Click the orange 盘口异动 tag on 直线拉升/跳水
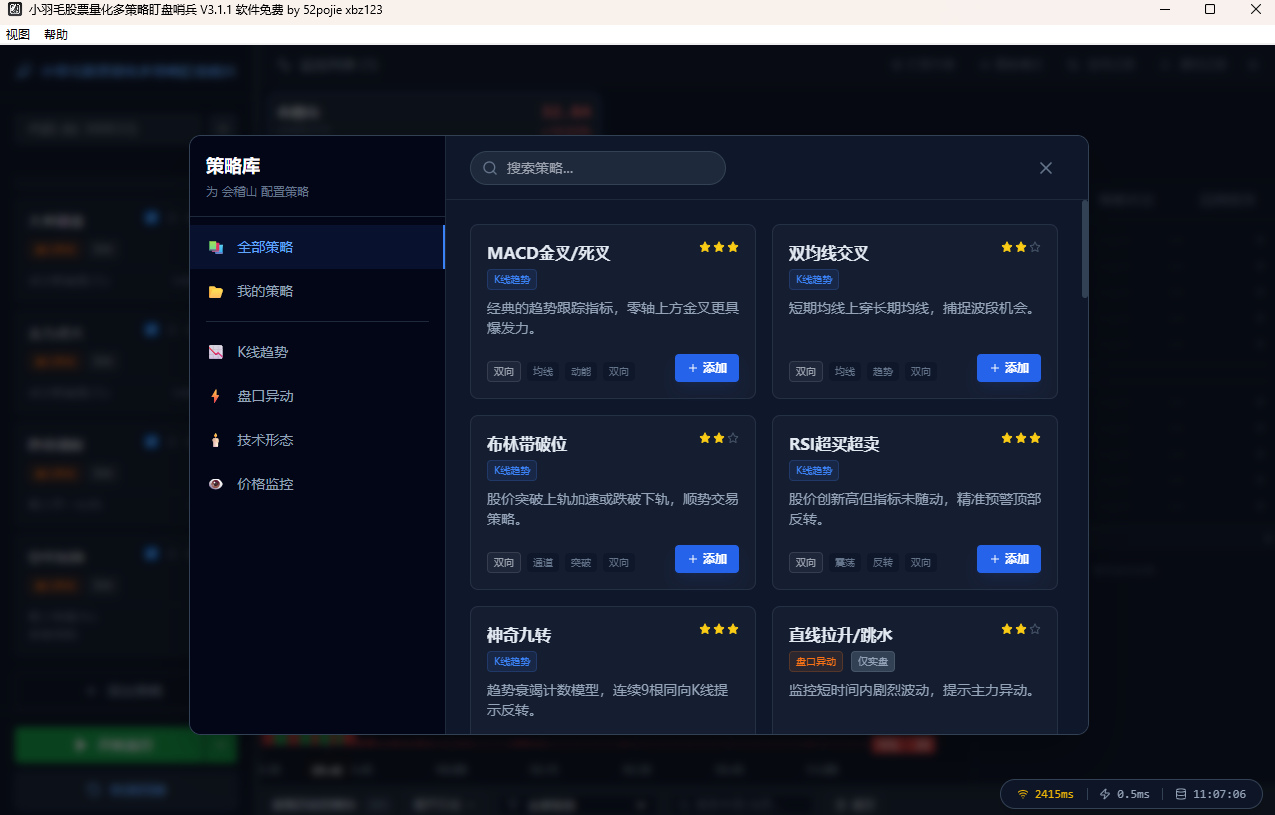 click(x=816, y=661)
